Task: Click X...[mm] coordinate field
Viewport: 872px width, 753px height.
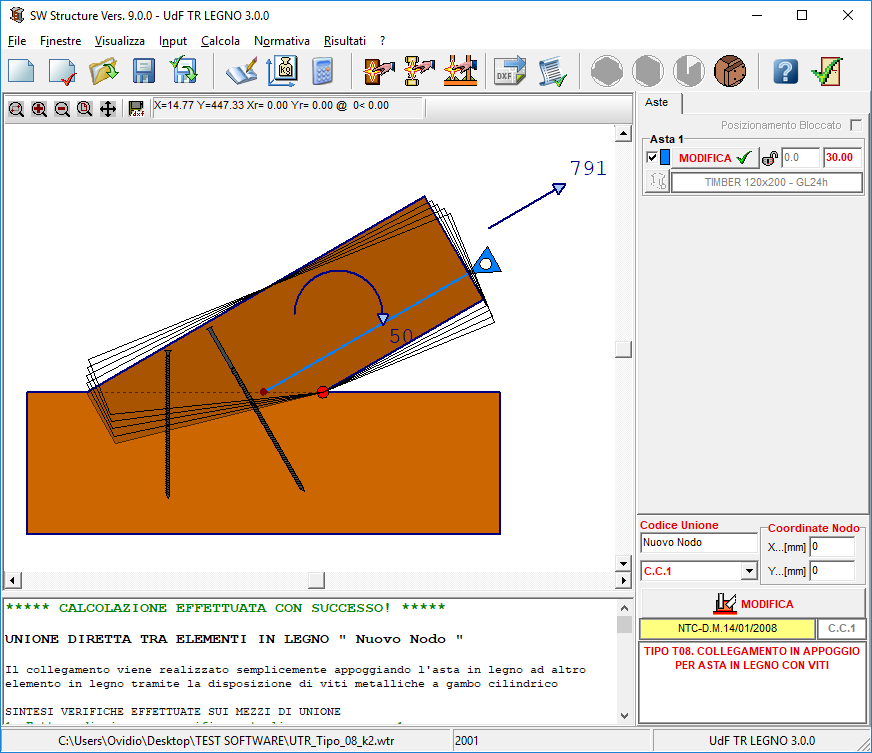Action: [832, 547]
